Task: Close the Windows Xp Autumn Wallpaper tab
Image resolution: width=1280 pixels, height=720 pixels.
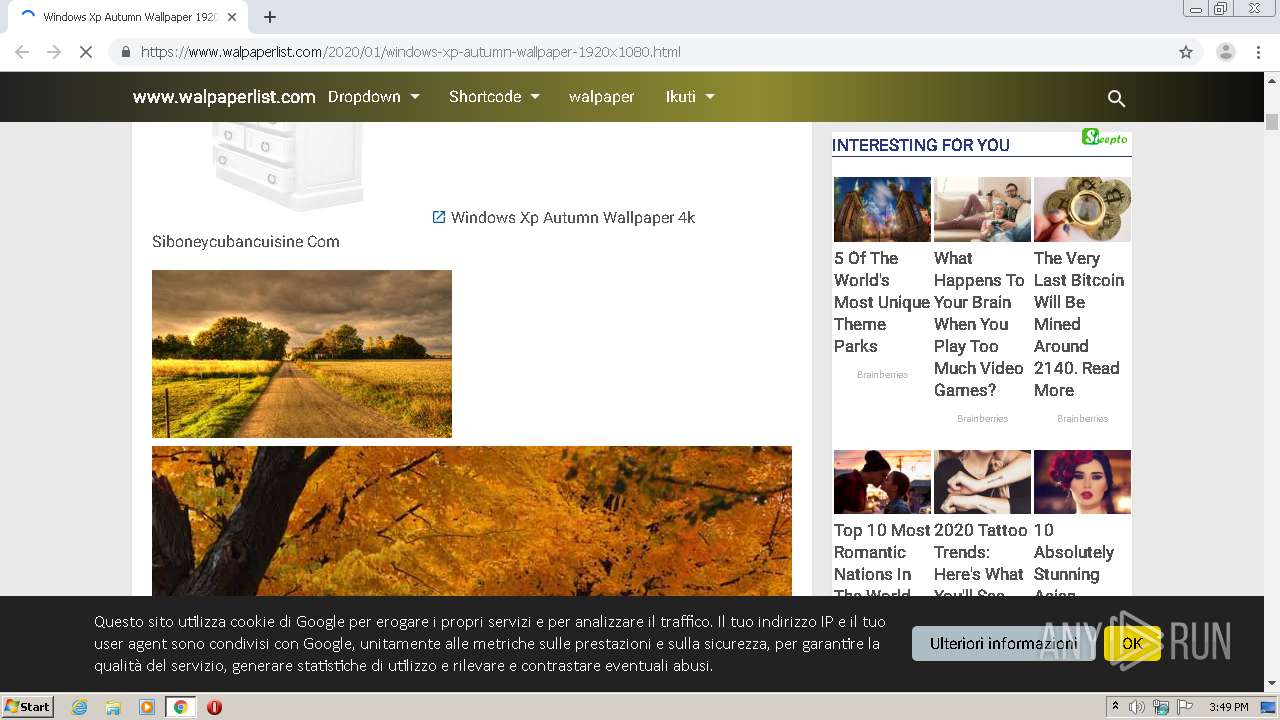Action: 232,17
